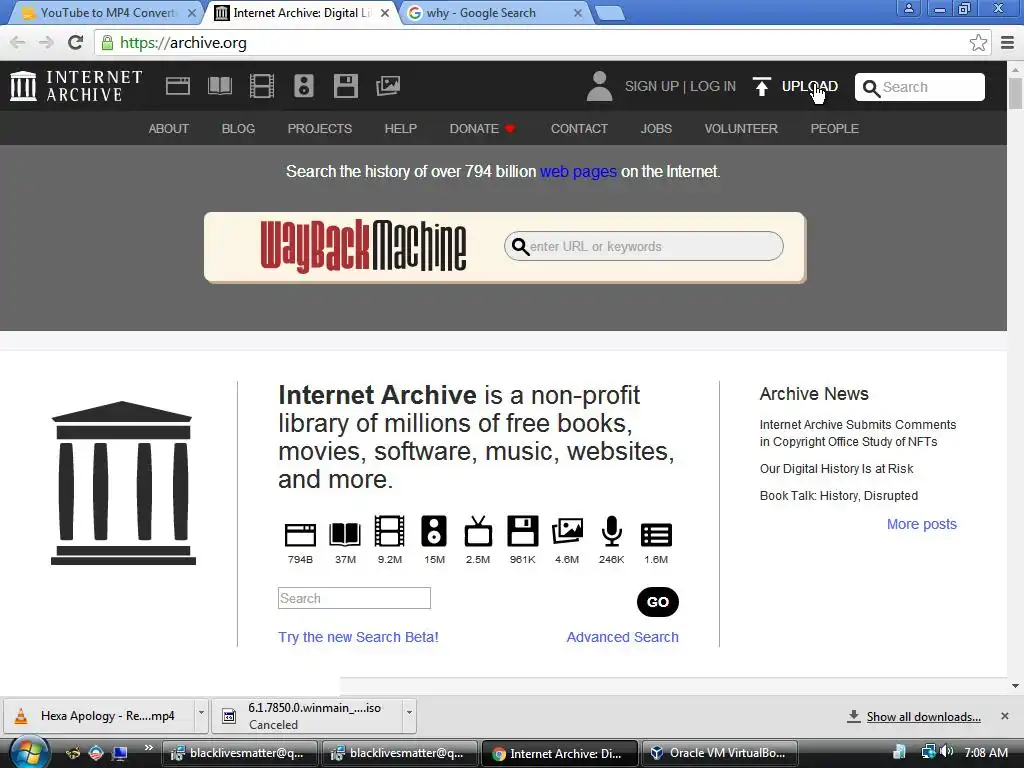Select the 2.5M TV icon

click(478, 530)
